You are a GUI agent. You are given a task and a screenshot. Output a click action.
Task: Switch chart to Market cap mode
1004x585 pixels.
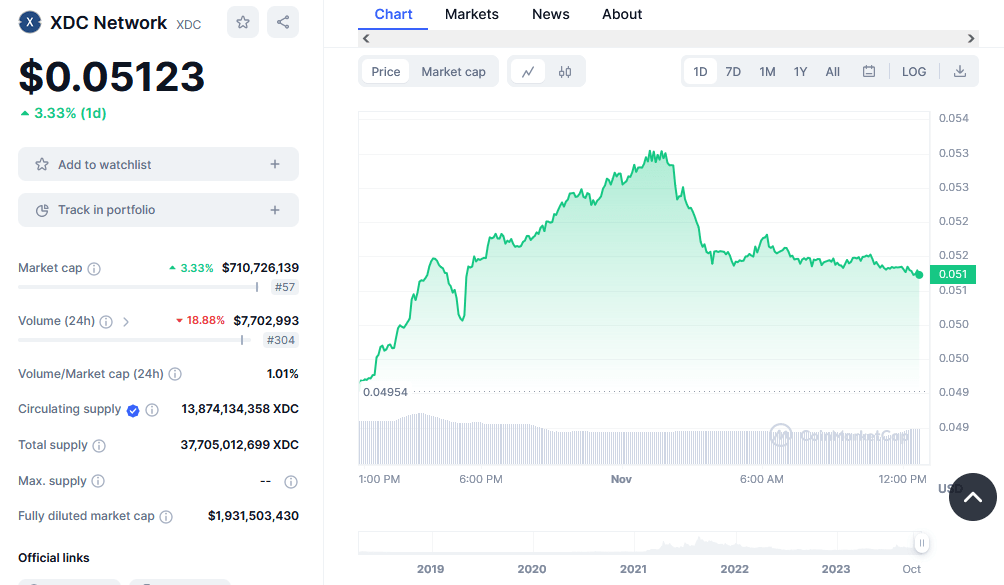coord(455,71)
